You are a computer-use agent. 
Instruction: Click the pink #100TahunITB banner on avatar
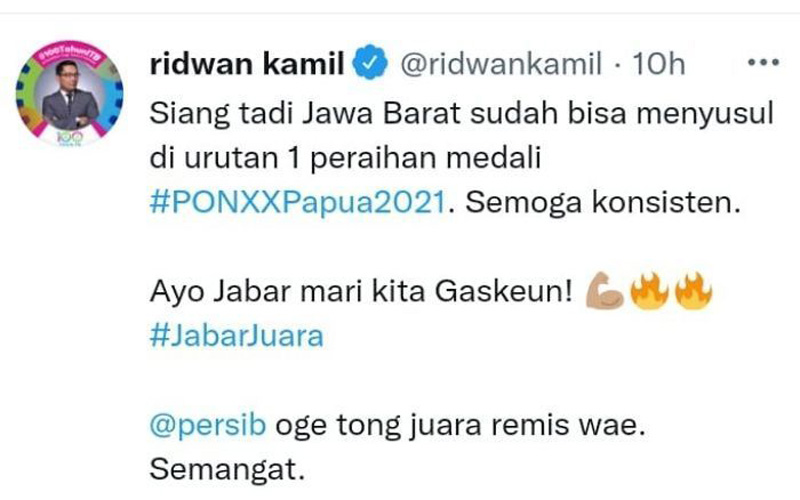(71, 54)
